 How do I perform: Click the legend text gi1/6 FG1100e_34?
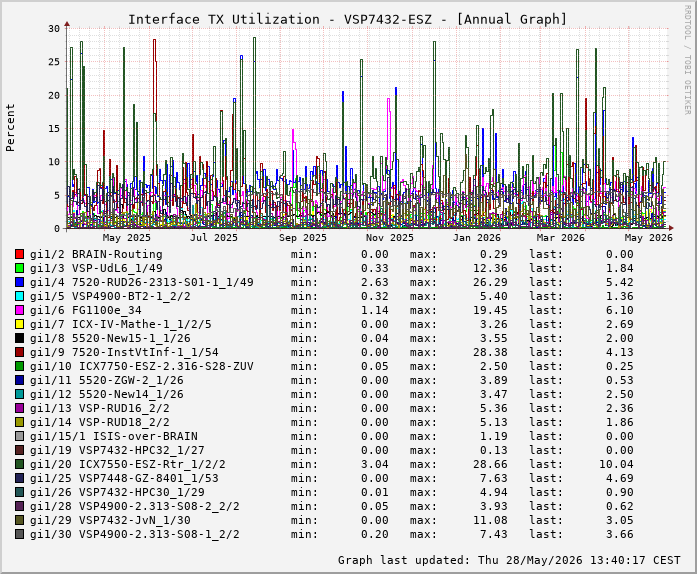[85, 310]
